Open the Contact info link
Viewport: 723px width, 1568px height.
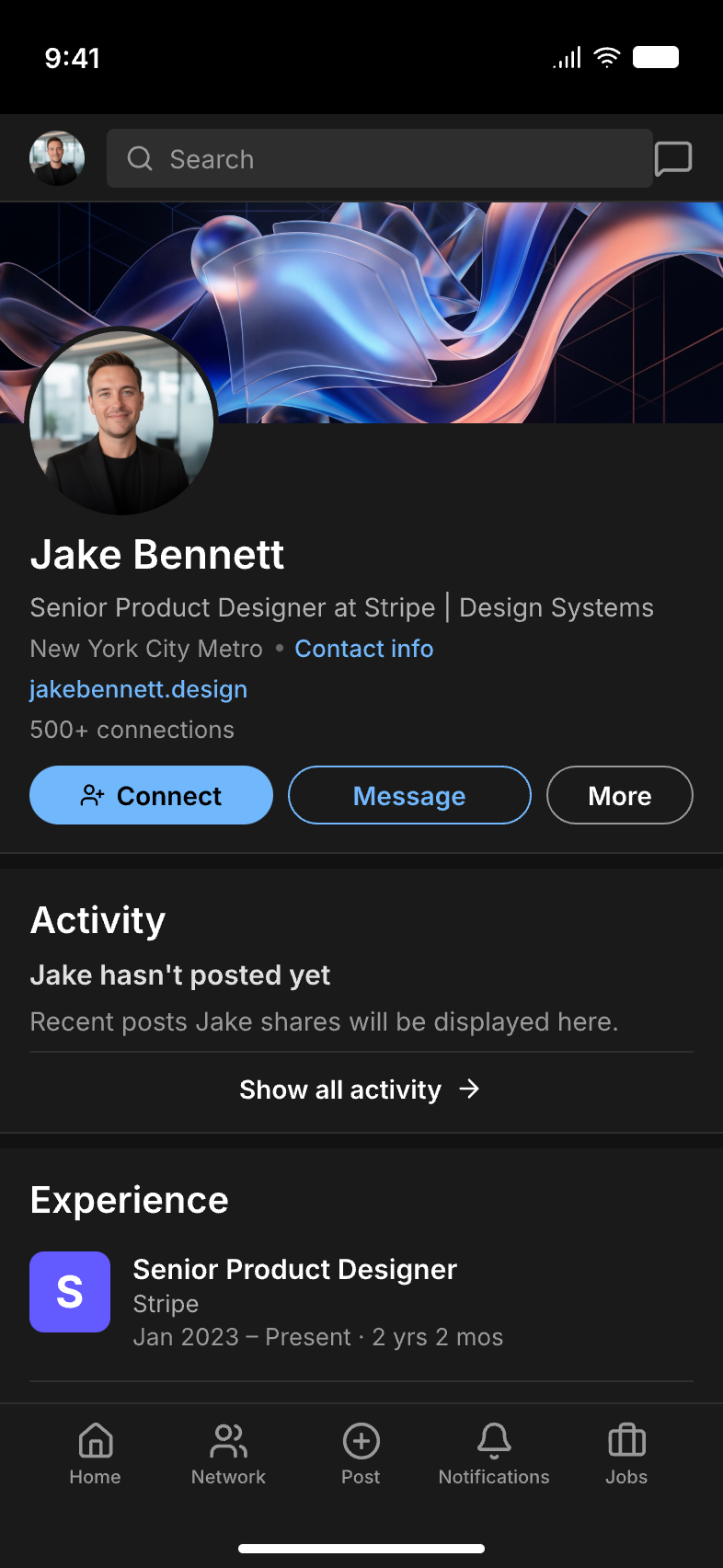click(x=363, y=649)
